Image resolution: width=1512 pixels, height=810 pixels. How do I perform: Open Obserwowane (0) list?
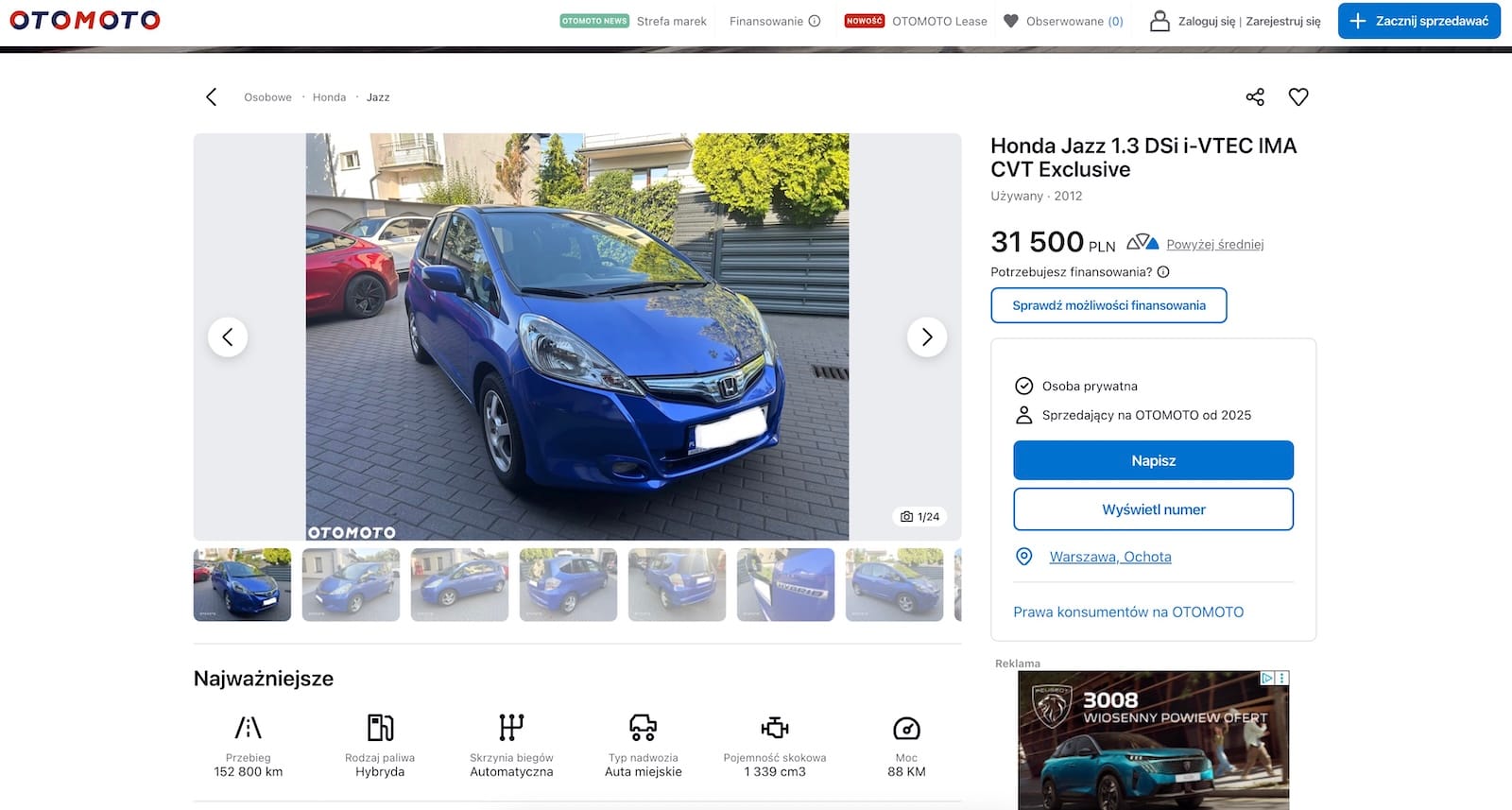1074,21
